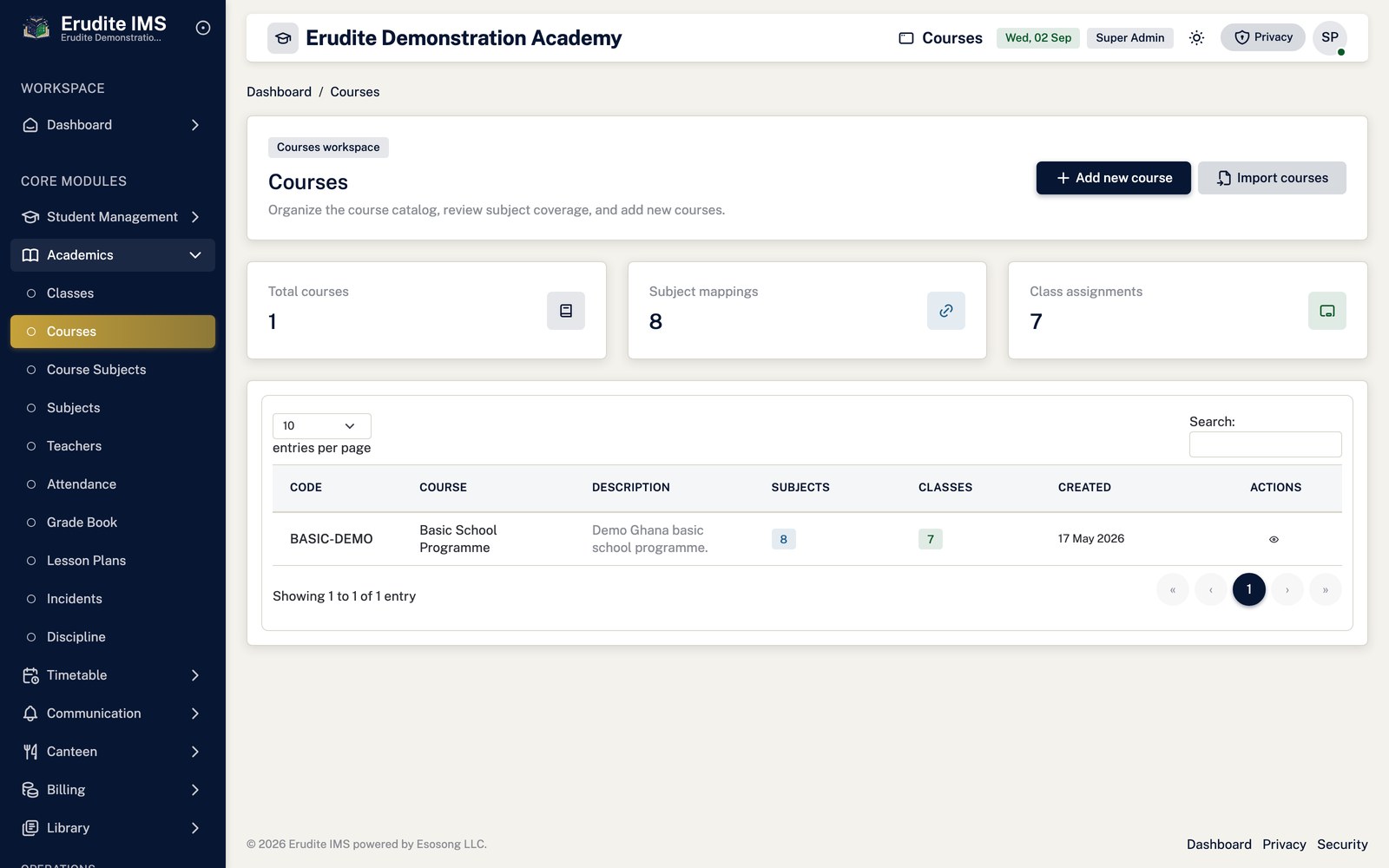Click the Subject mappings link icon

click(946, 311)
